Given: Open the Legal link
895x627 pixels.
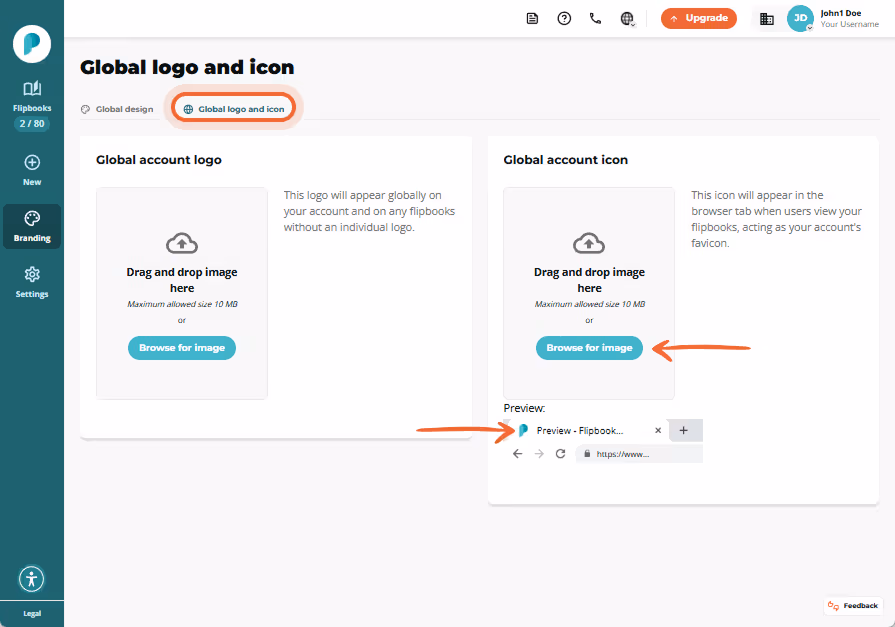Looking at the screenshot, I should [x=32, y=613].
